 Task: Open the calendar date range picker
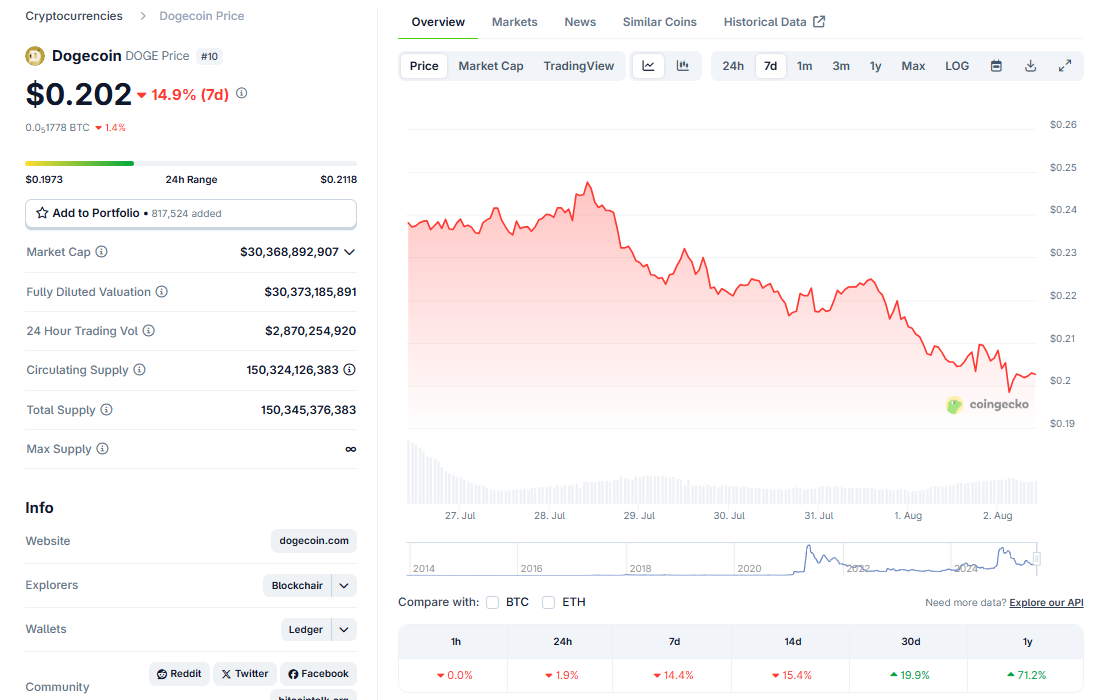pos(996,66)
